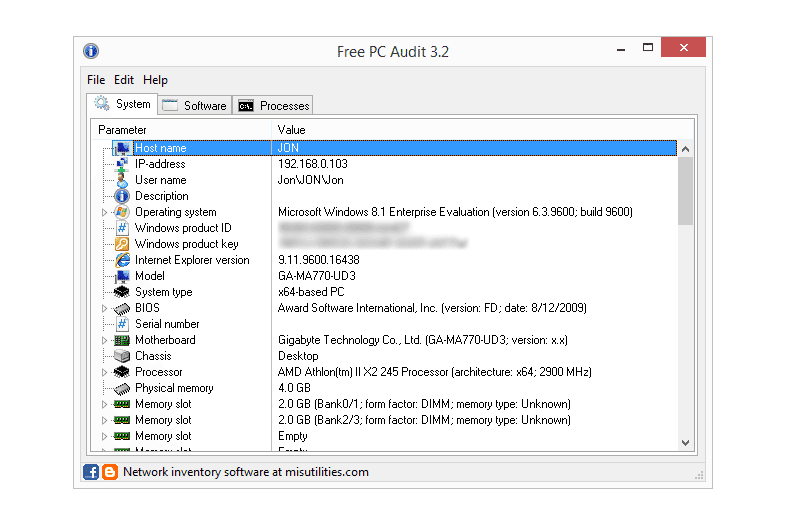Expand the Processor node
Image resolution: width=786 pixels, height=524 pixels.
[x=104, y=372]
